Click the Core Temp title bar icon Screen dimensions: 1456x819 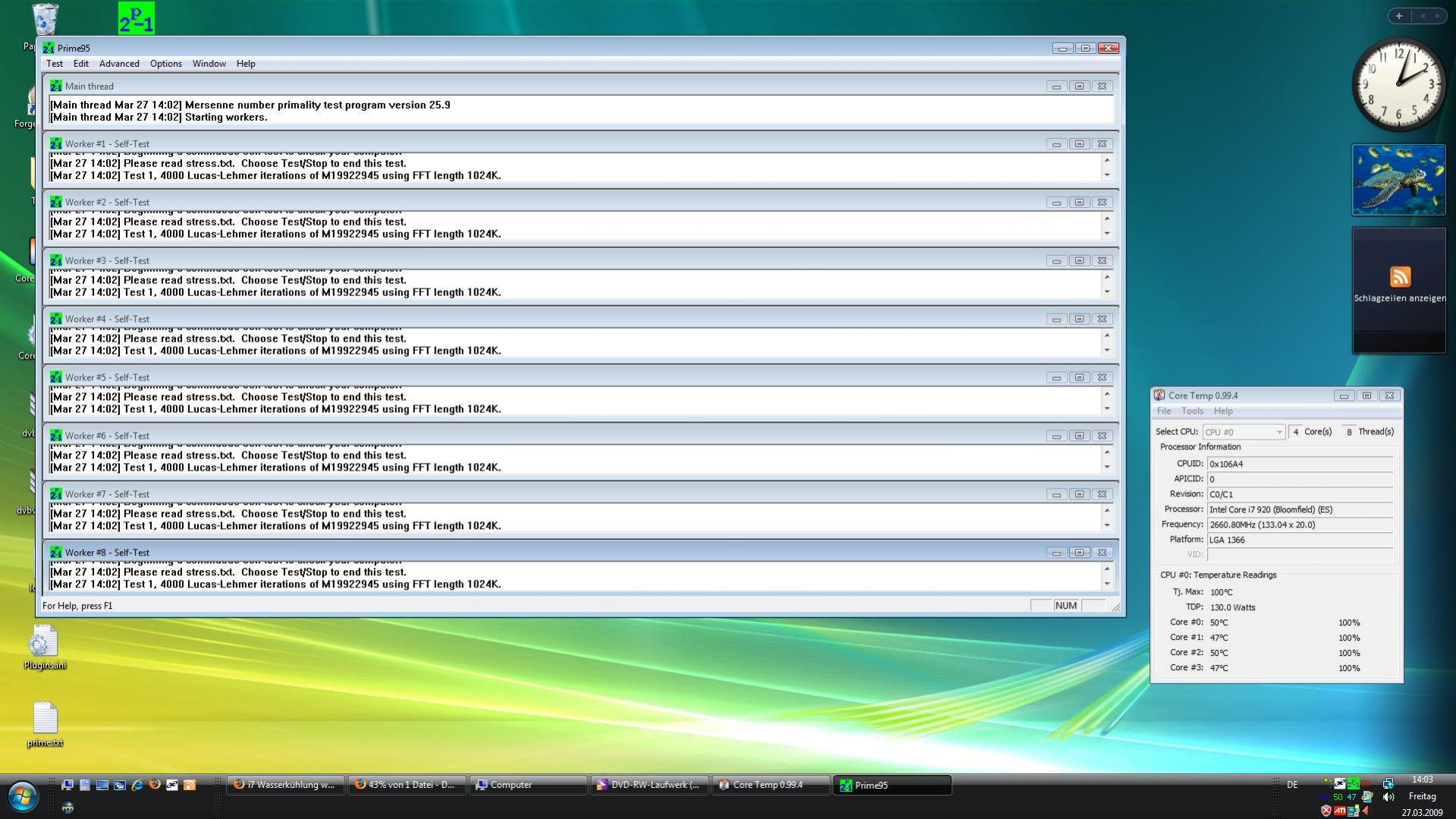point(1159,395)
